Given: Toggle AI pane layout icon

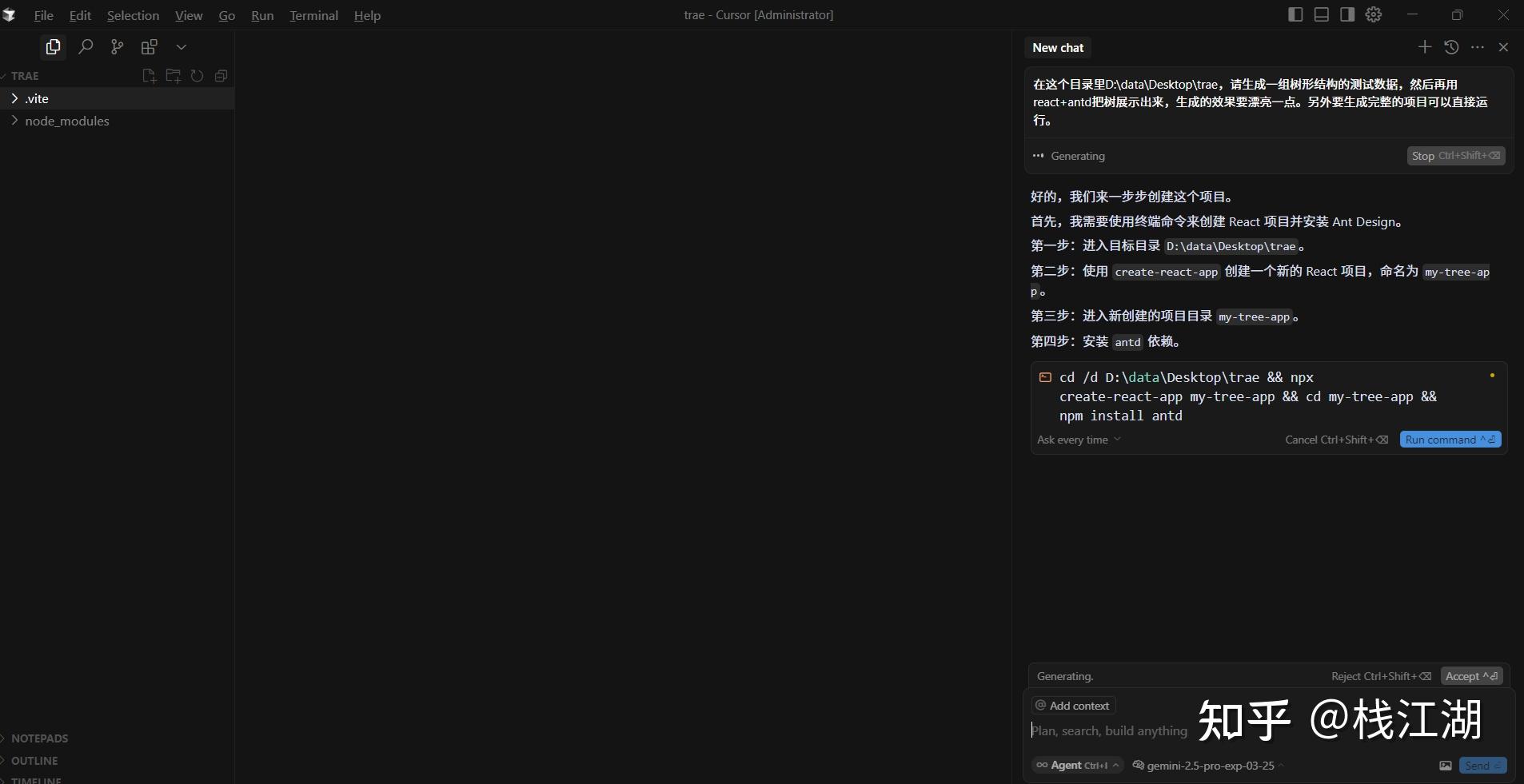Looking at the screenshot, I should coord(1347,14).
